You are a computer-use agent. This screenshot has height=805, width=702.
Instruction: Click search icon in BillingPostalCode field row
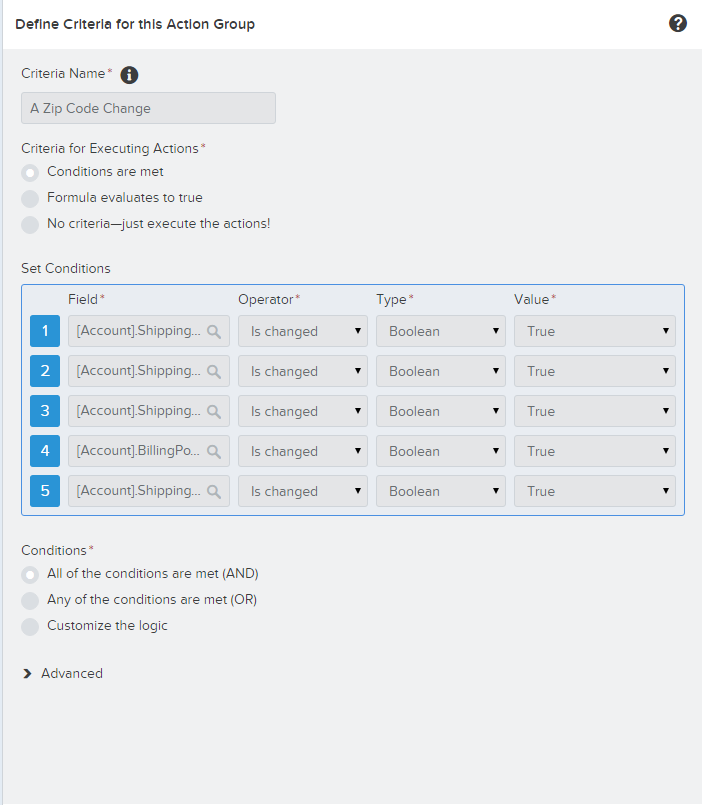click(x=214, y=451)
